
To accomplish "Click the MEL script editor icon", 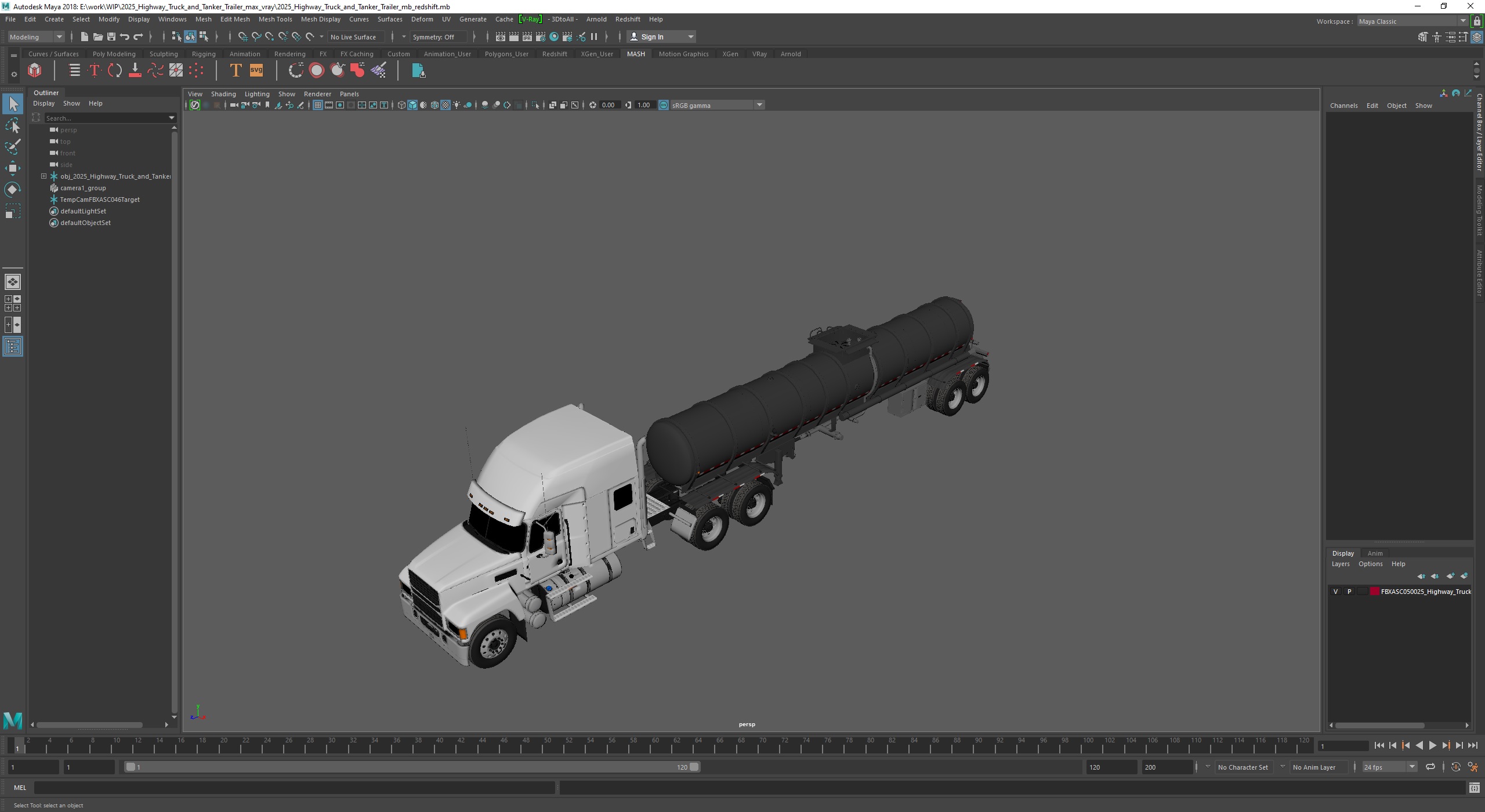I will click(1474, 788).
